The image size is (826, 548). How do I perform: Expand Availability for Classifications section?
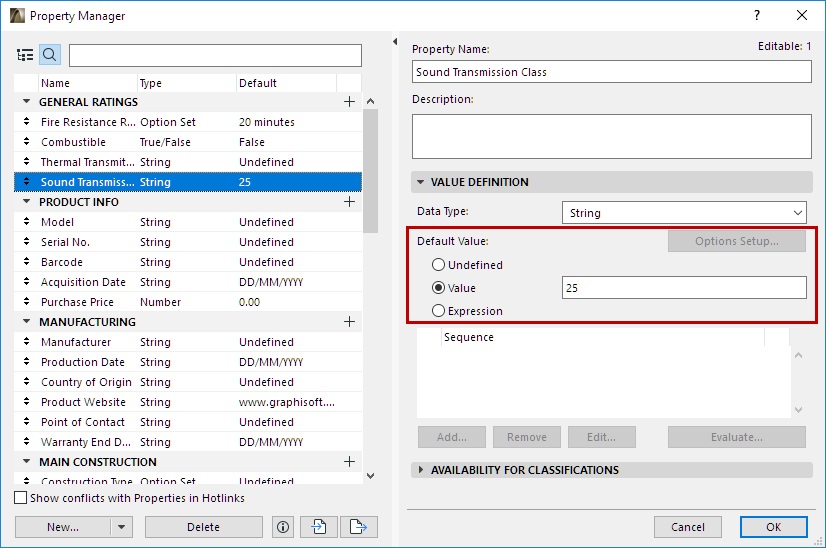(x=421, y=470)
